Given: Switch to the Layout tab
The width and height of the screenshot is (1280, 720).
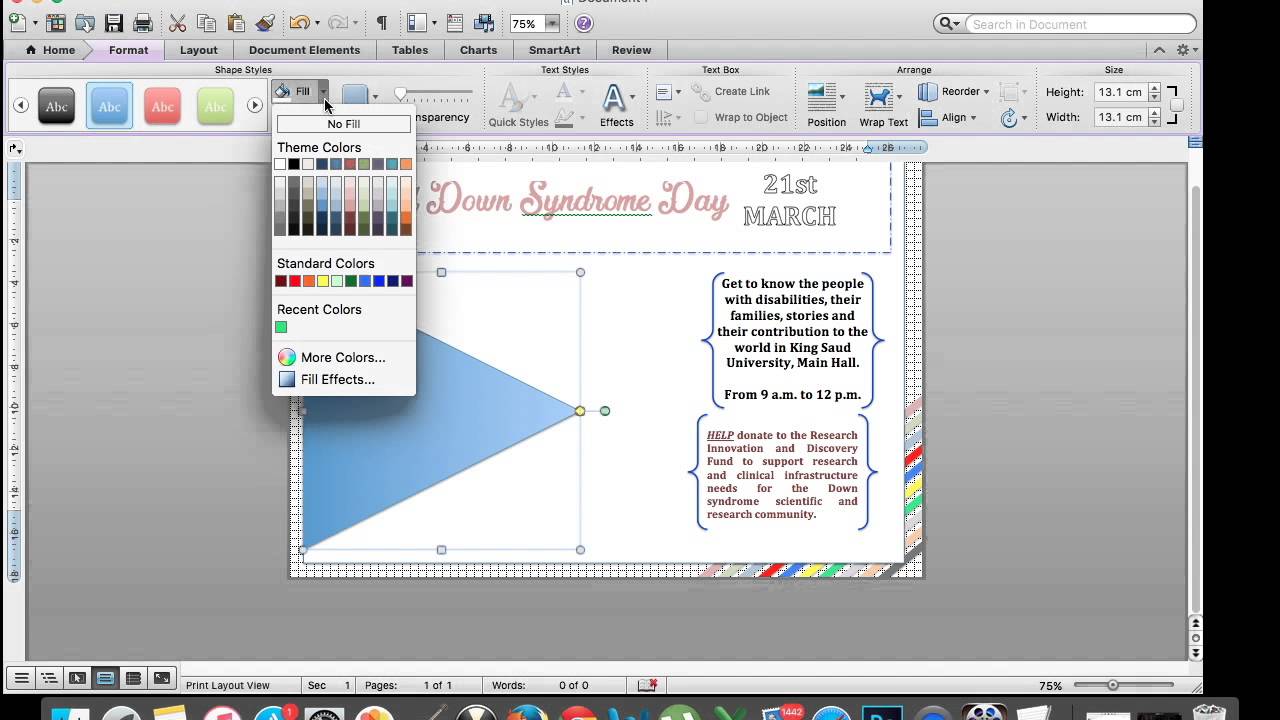Looking at the screenshot, I should 198,50.
